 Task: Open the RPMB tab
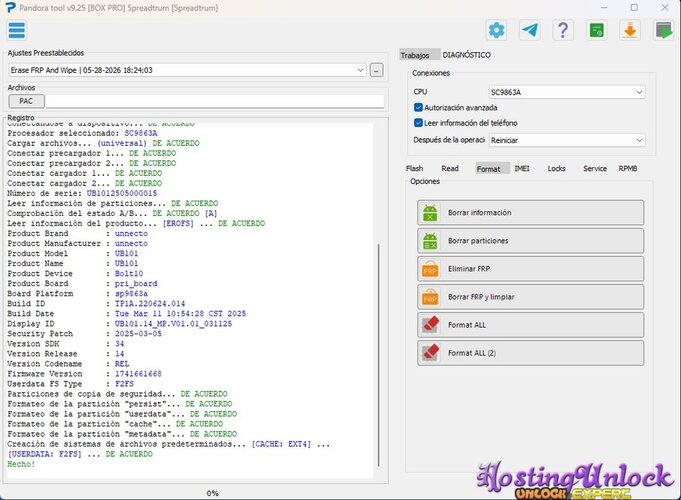point(628,169)
